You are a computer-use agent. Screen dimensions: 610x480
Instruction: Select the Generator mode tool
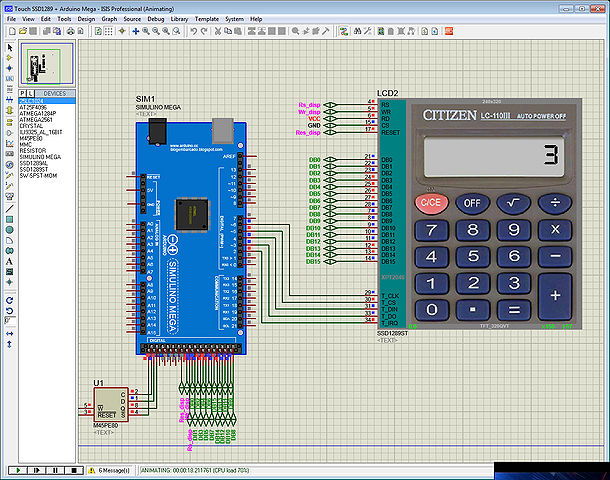pos(10,165)
